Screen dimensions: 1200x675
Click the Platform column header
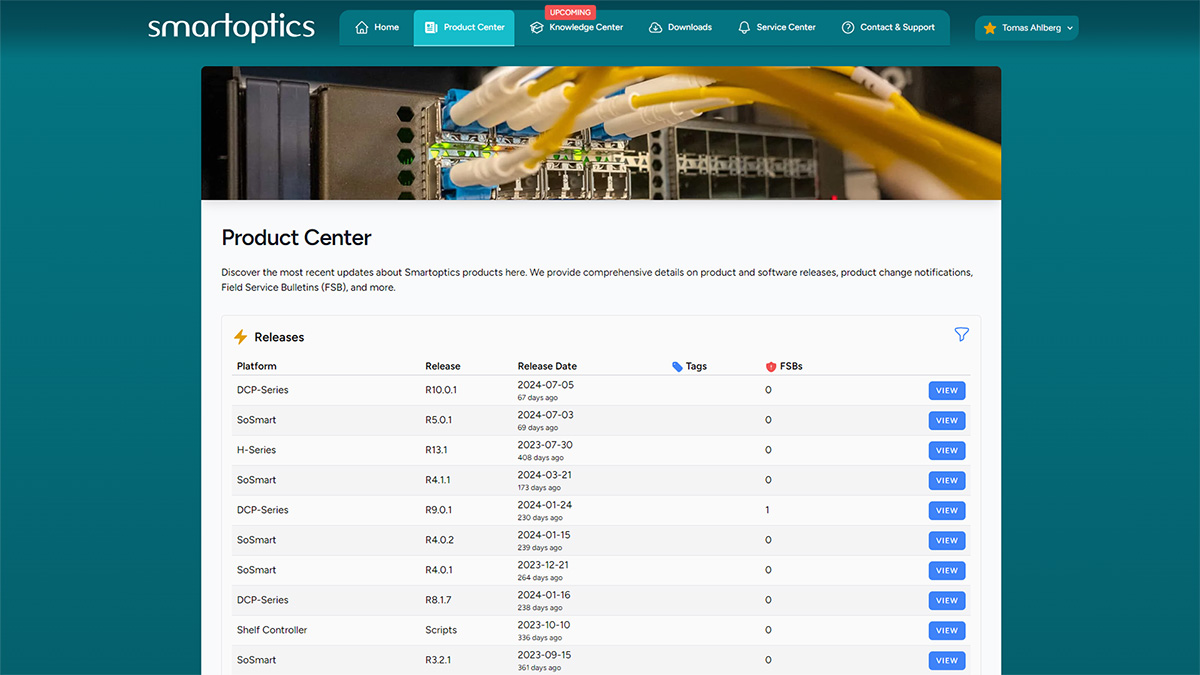pos(257,366)
